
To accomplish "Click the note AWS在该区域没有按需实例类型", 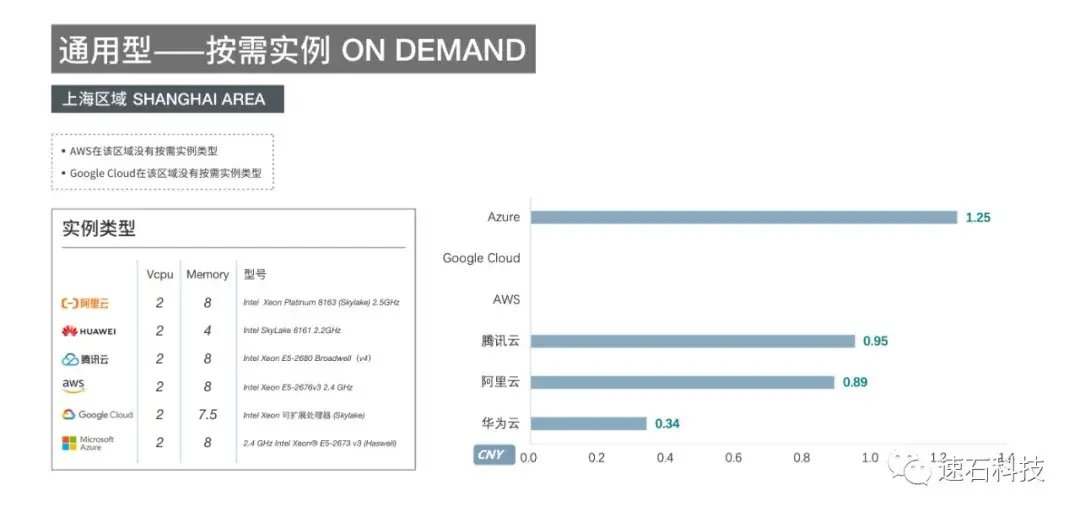I will click(x=143, y=151).
